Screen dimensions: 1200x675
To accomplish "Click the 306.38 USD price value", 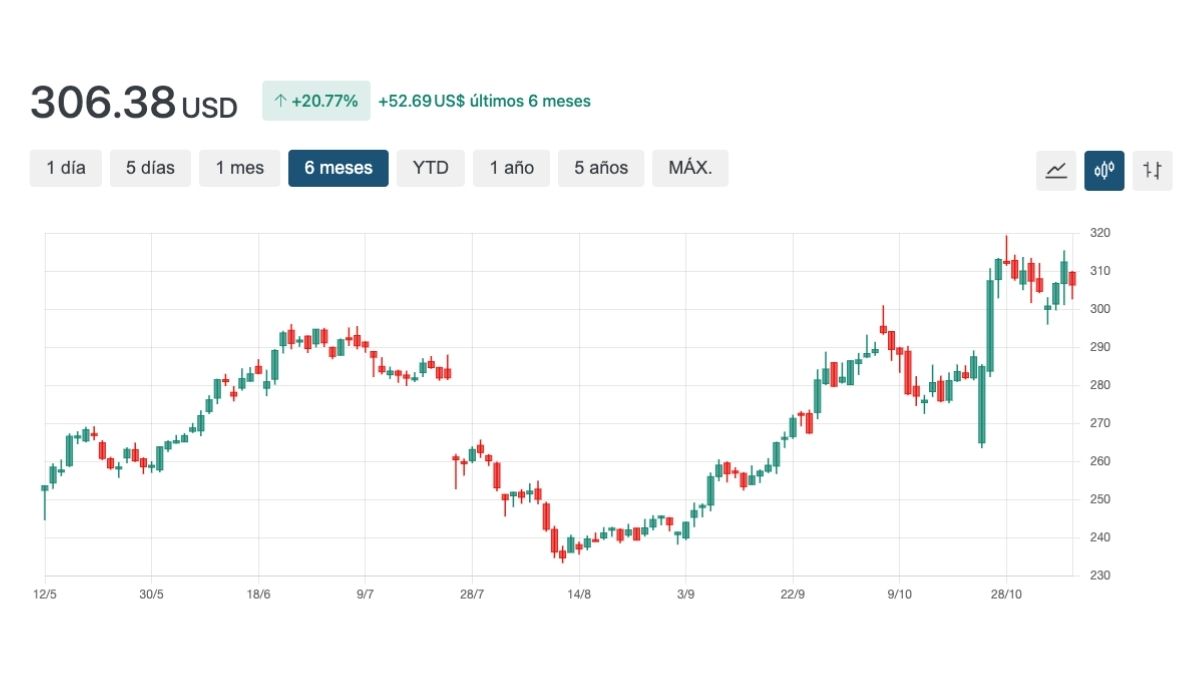I will 134,103.
